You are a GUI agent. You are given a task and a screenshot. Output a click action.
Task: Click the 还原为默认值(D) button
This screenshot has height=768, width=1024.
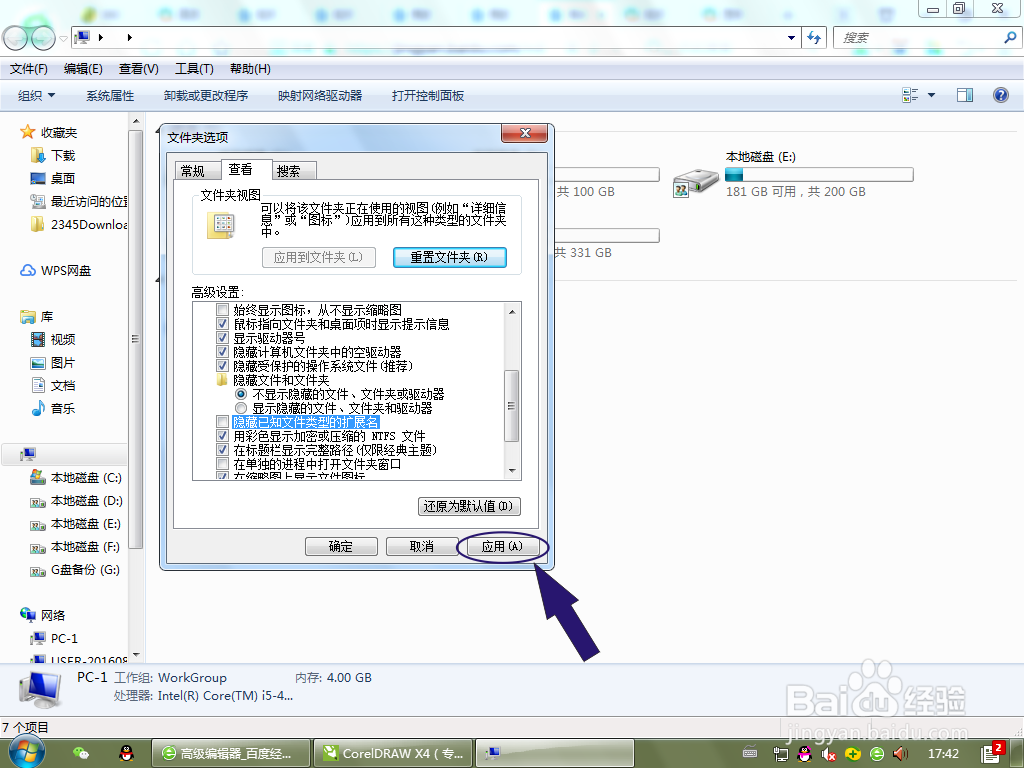tap(471, 506)
